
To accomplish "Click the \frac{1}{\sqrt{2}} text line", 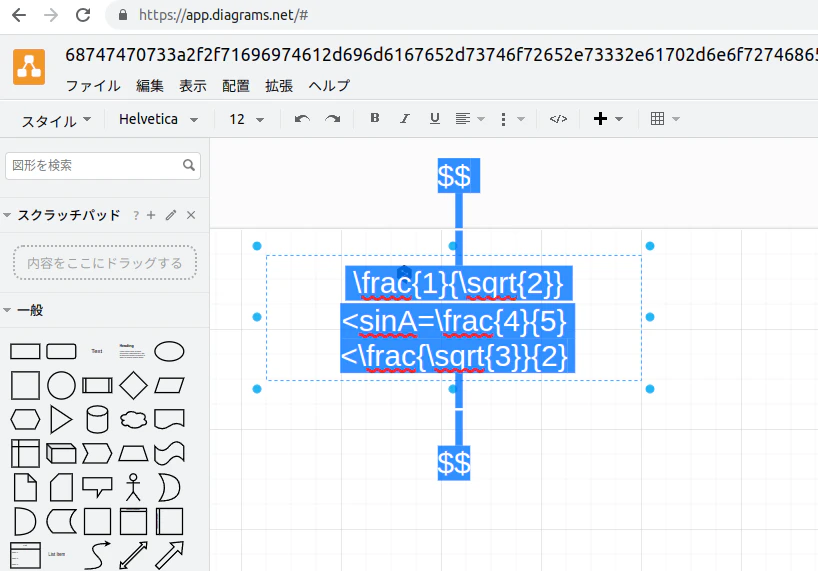I will 458,284.
